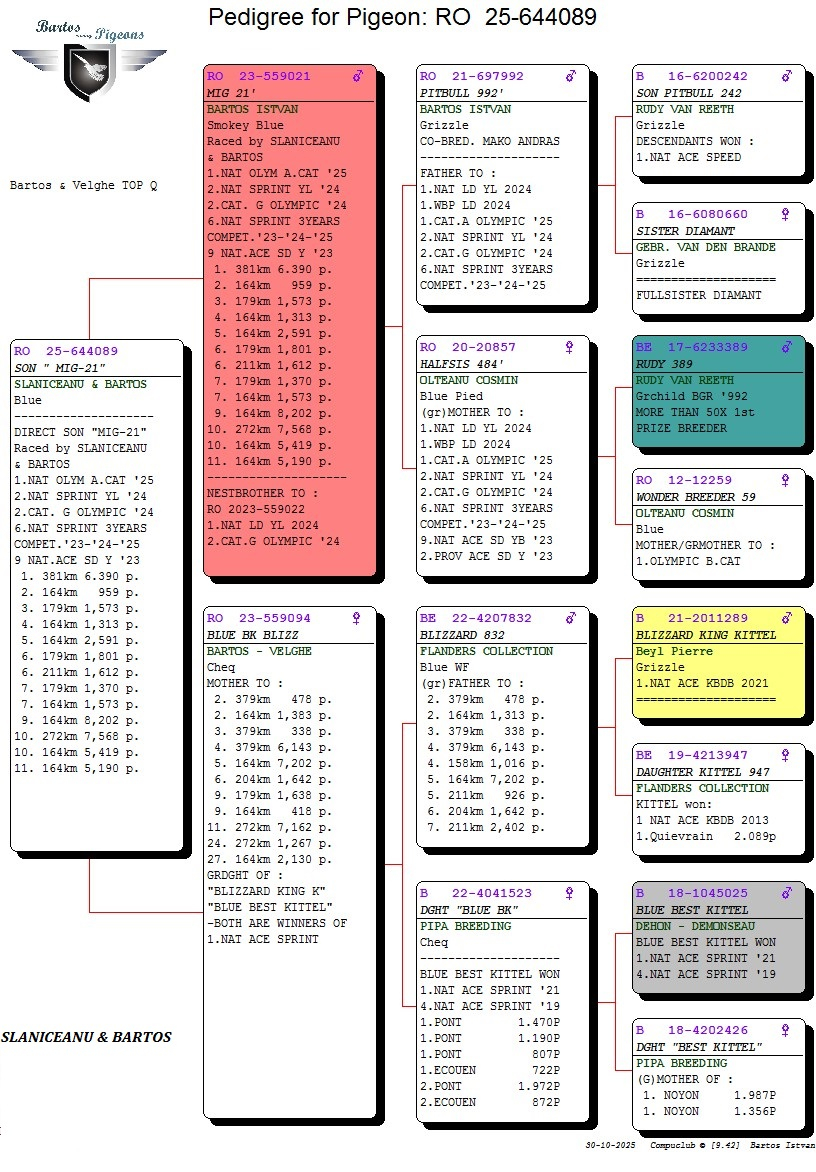Select the WONDER BREEDER 59 card
Screen dimensions: 816x1172
pos(718,524)
